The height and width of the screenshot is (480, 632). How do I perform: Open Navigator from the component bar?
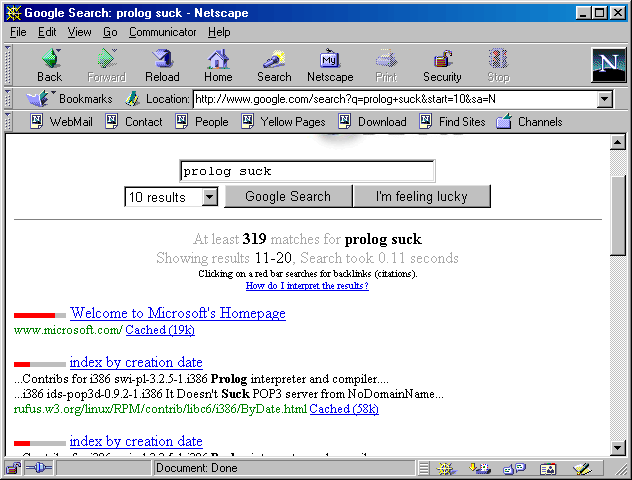pos(447,468)
